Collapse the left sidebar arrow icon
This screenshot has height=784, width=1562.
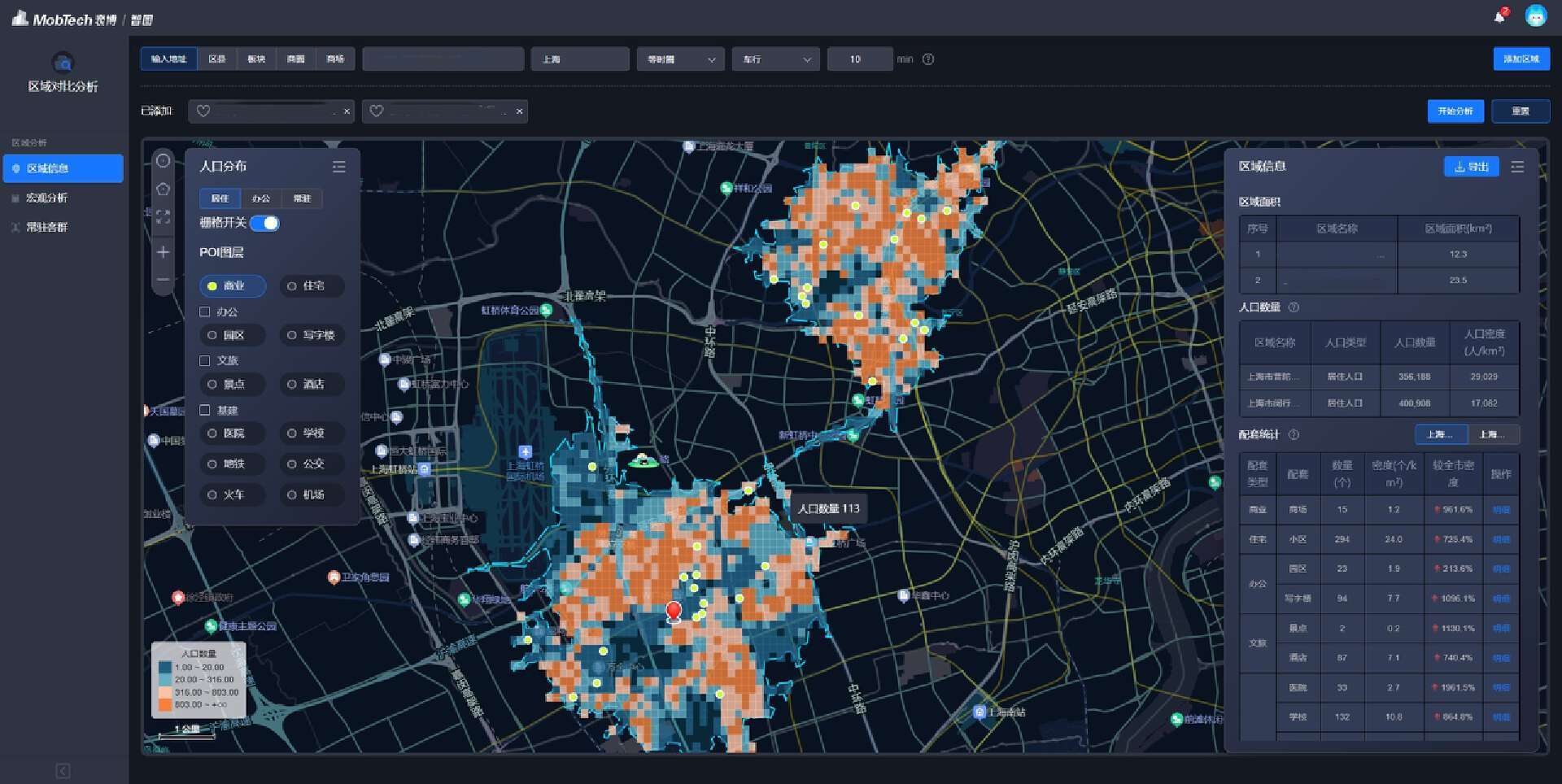63,770
